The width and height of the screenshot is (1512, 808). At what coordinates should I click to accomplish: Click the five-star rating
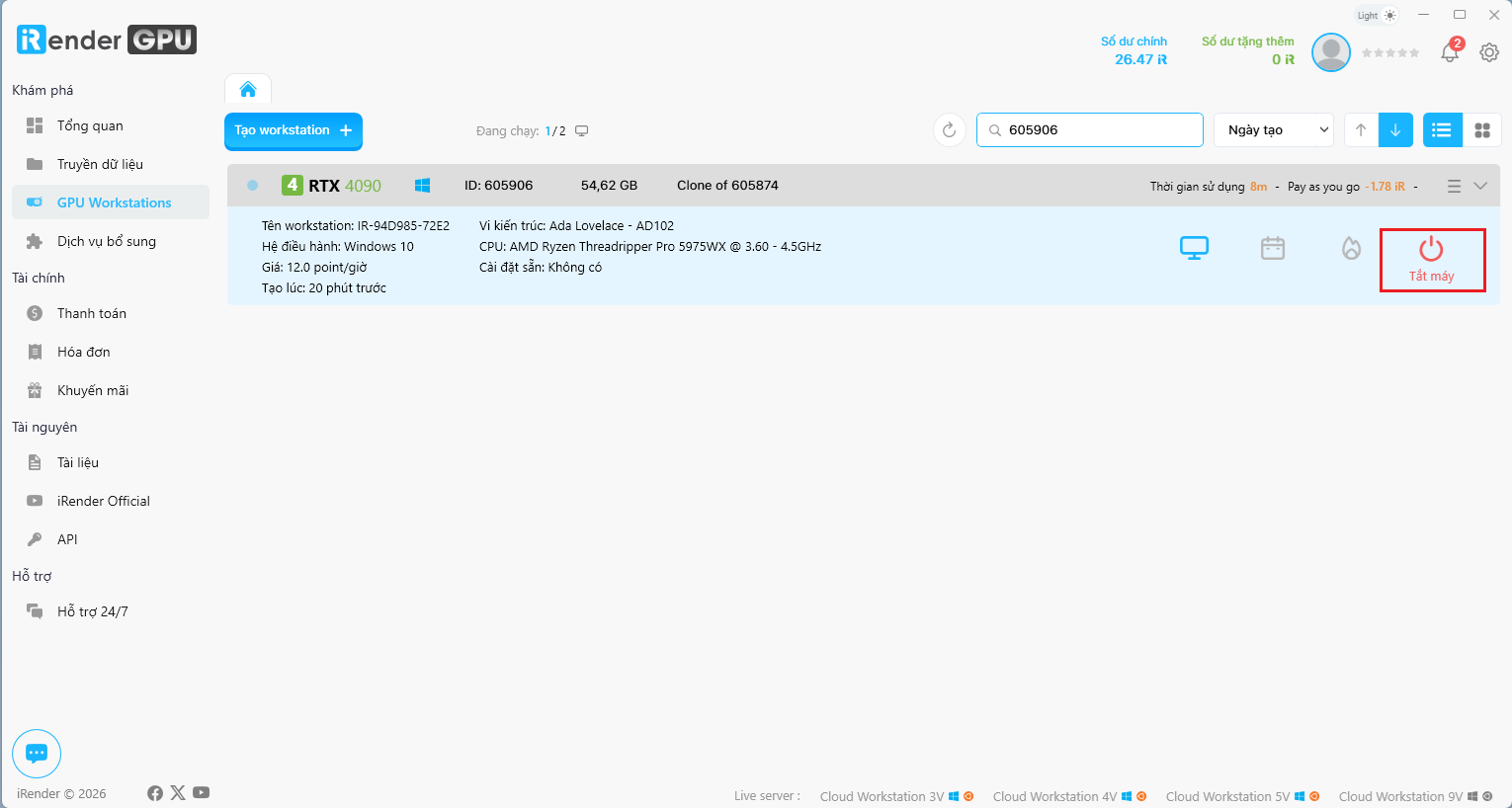pos(1390,52)
